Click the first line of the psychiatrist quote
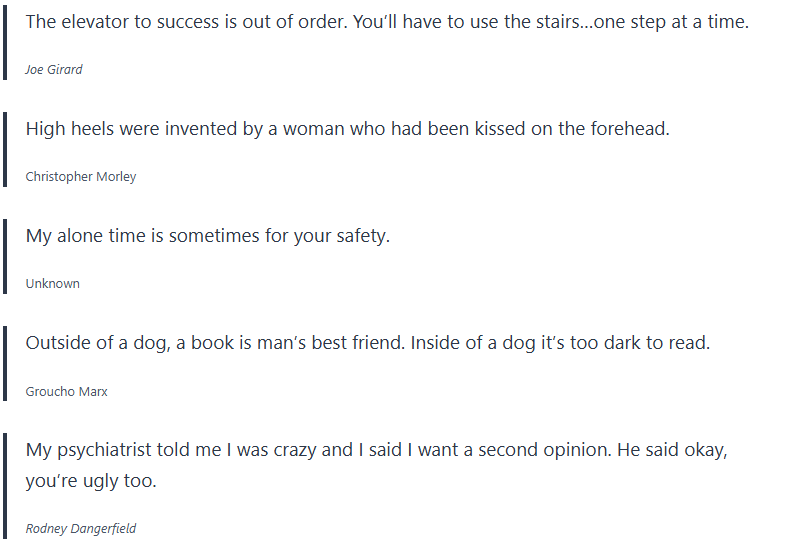The height and width of the screenshot is (545, 810). 376,450
